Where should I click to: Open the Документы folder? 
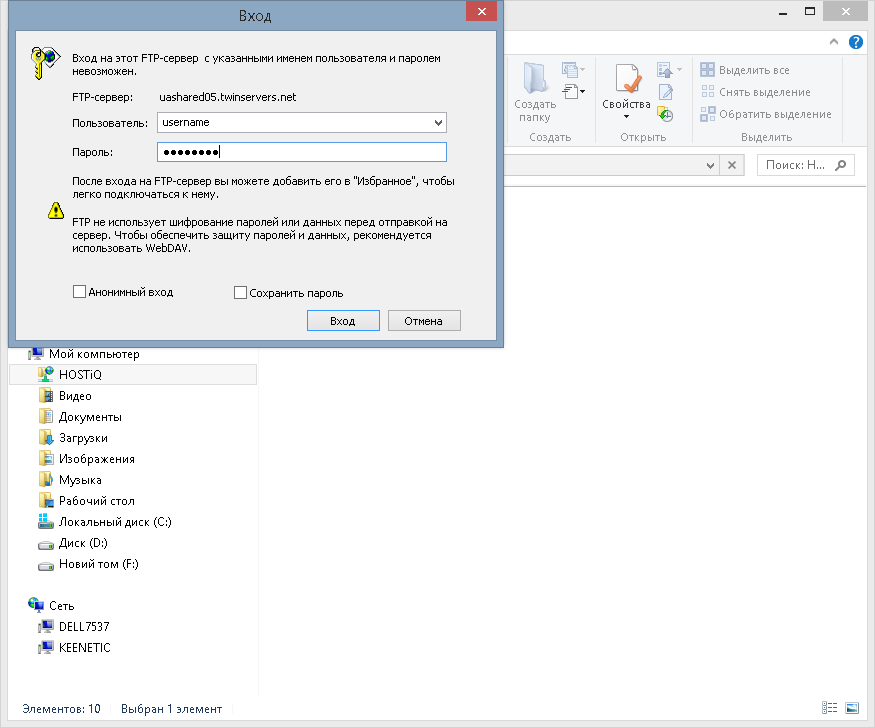tap(80, 417)
